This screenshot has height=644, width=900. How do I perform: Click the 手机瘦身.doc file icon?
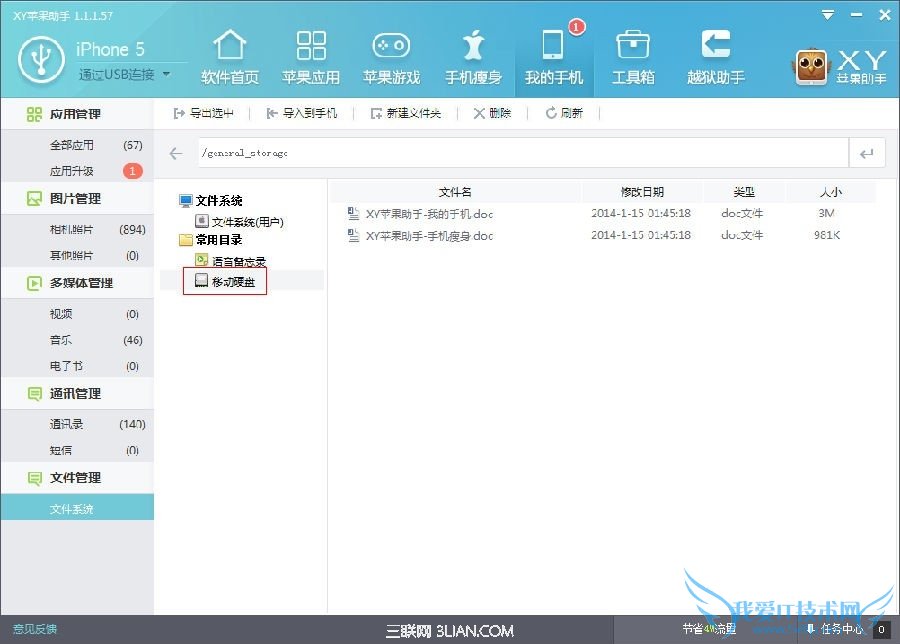tap(353, 235)
